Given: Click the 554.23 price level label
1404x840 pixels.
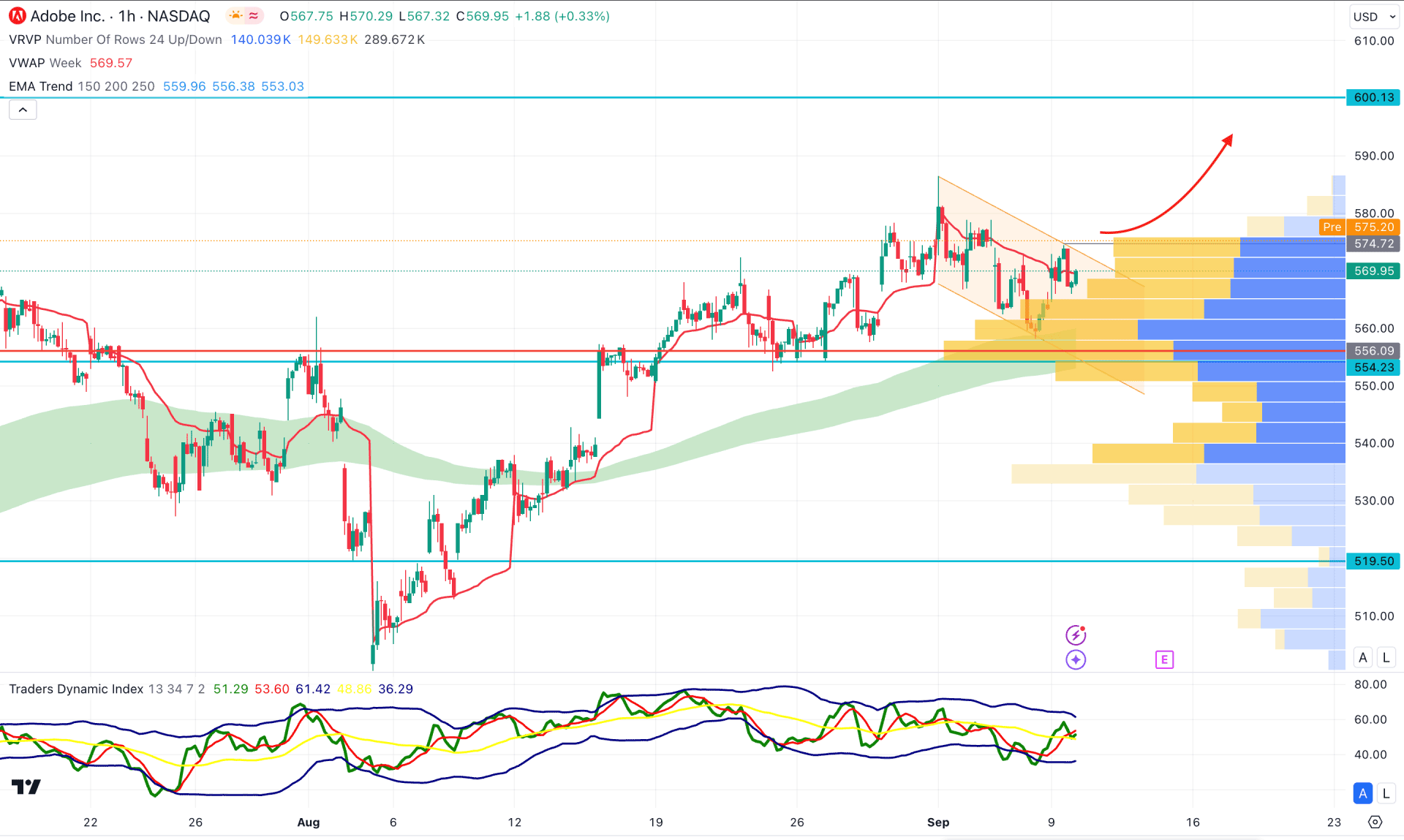Looking at the screenshot, I should [1373, 367].
